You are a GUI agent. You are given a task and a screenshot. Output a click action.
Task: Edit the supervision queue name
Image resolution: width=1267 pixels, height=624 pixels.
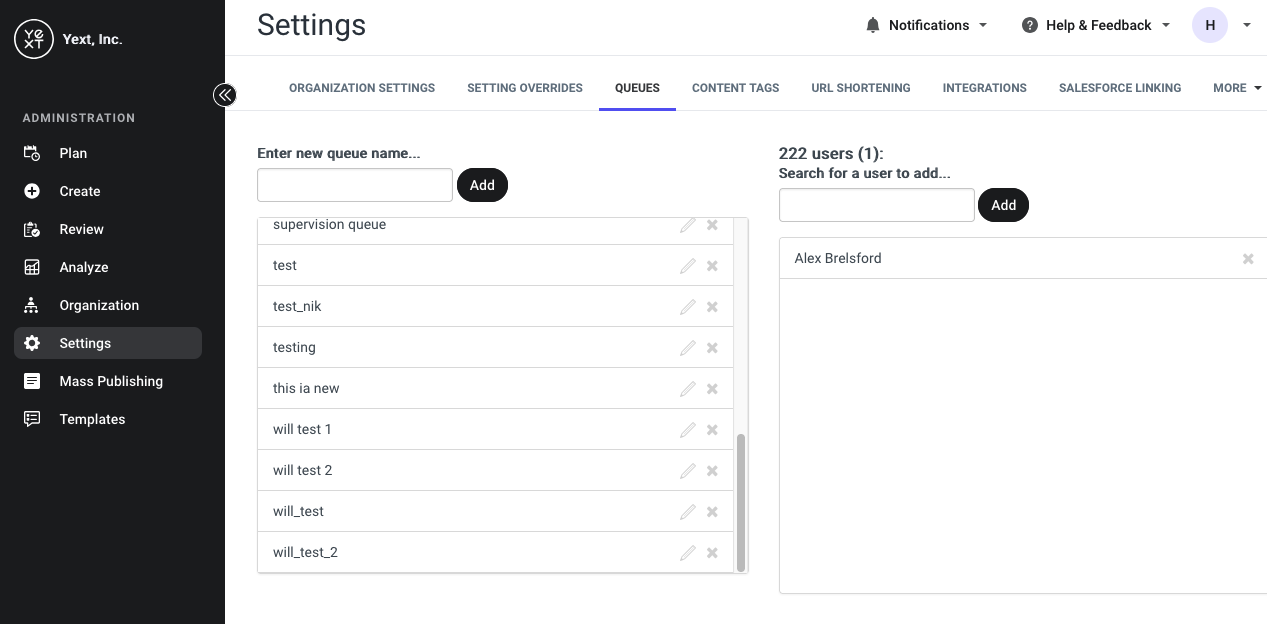(688, 225)
